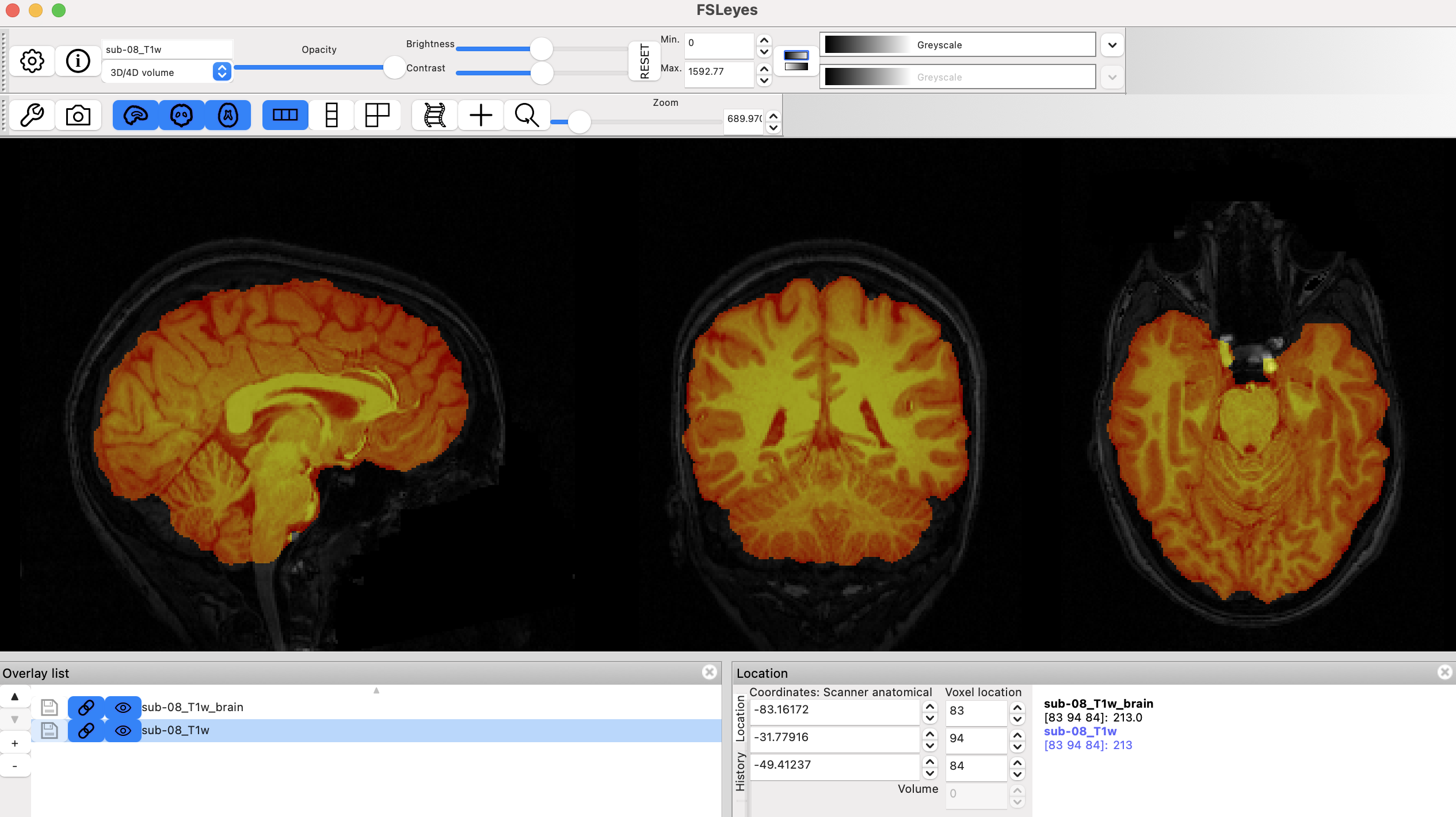Click sub-08_T1w_brain label in Location info
The height and width of the screenshot is (817, 1456).
point(1099,703)
